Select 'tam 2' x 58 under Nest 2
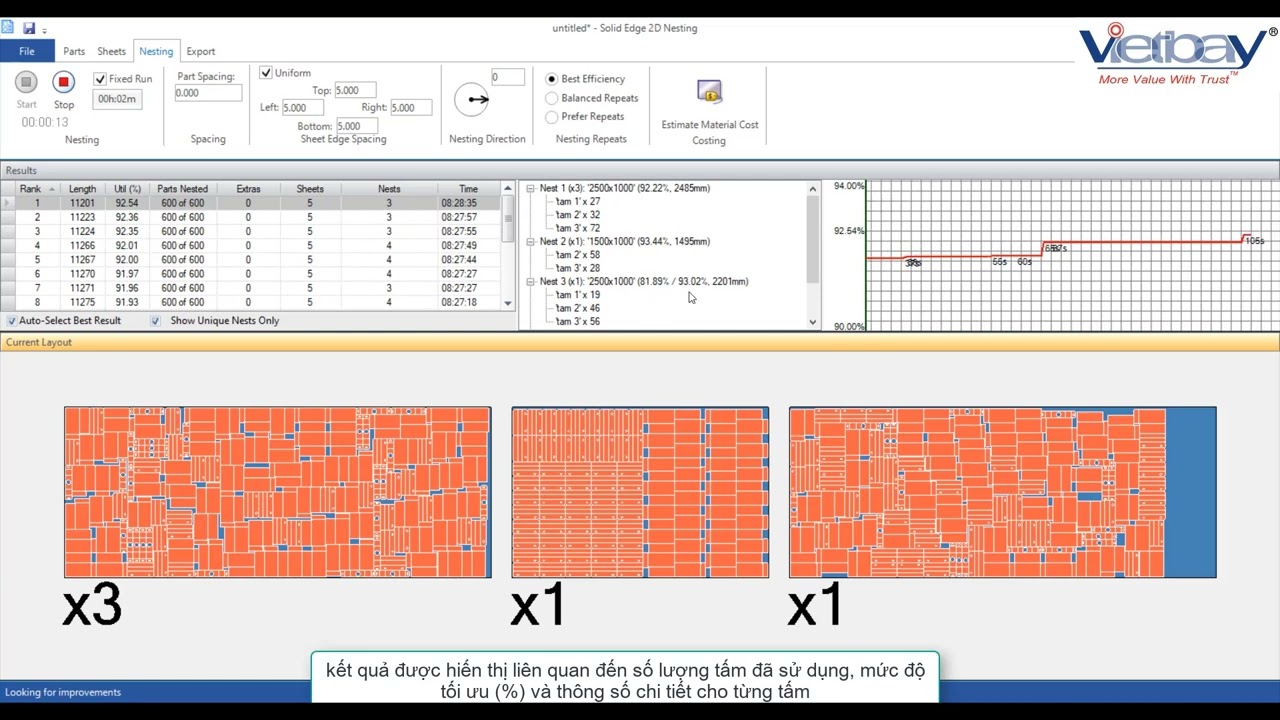The width and height of the screenshot is (1280, 720). coord(578,255)
